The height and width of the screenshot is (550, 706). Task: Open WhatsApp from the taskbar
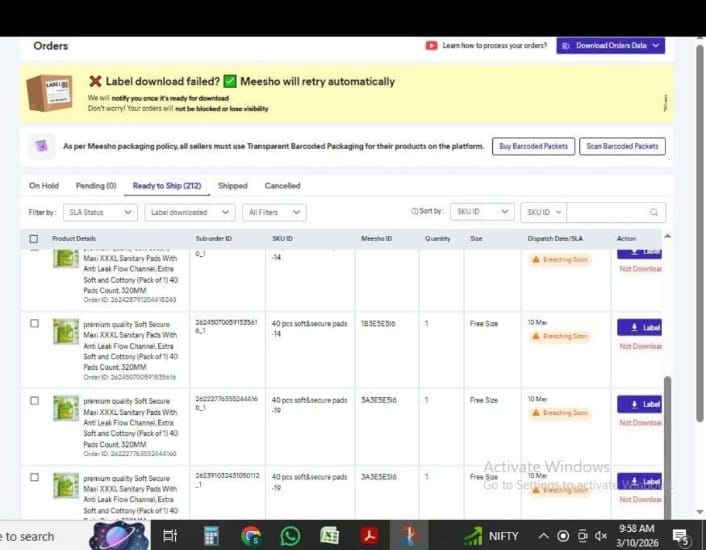pos(290,536)
